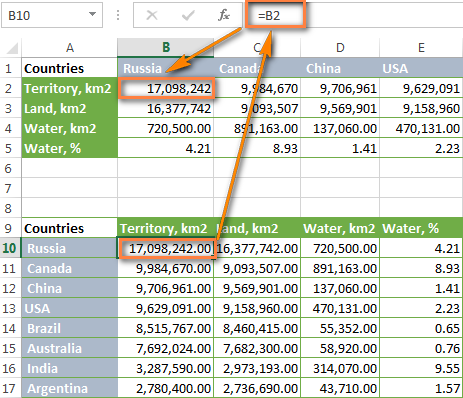This screenshot has height=398, width=463.
Task: Select column A header
Action: pyautogui.click(x=70, y=48)
